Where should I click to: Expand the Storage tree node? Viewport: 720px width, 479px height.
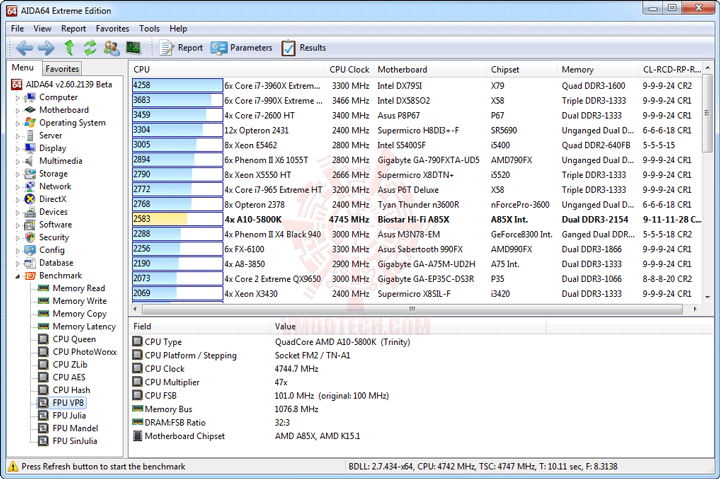(x=18, y=174)
